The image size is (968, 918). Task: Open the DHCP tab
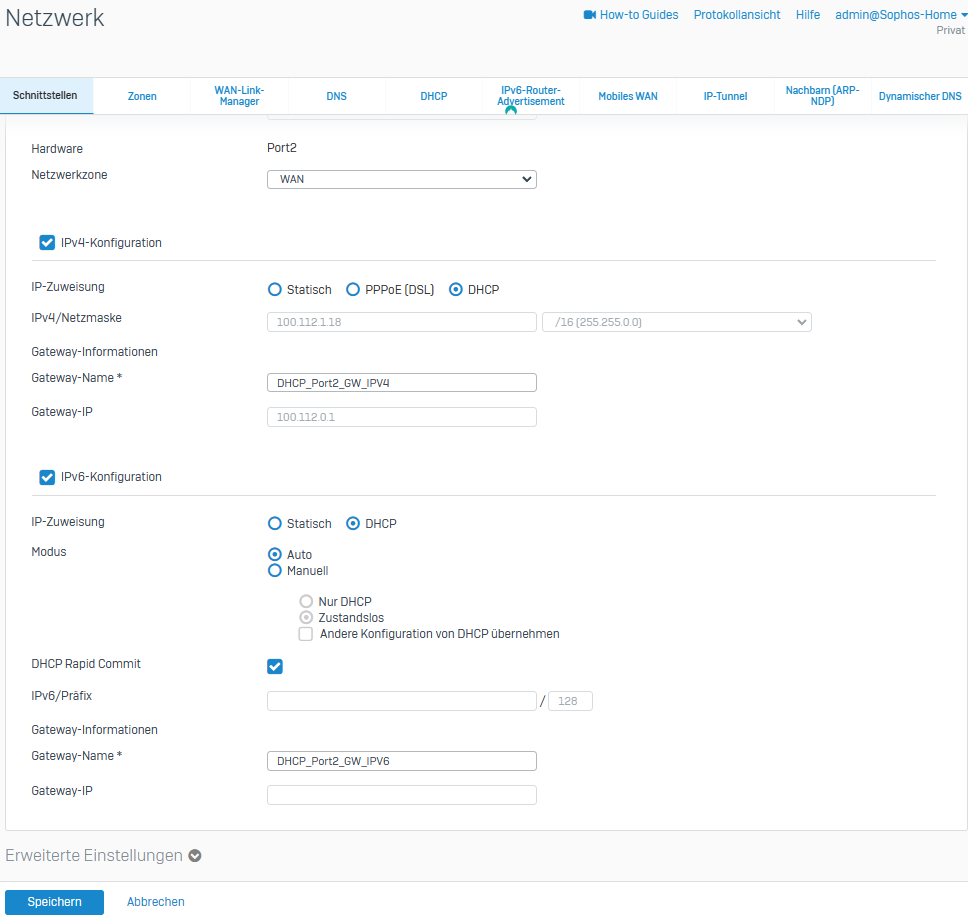tap(434, 96)
